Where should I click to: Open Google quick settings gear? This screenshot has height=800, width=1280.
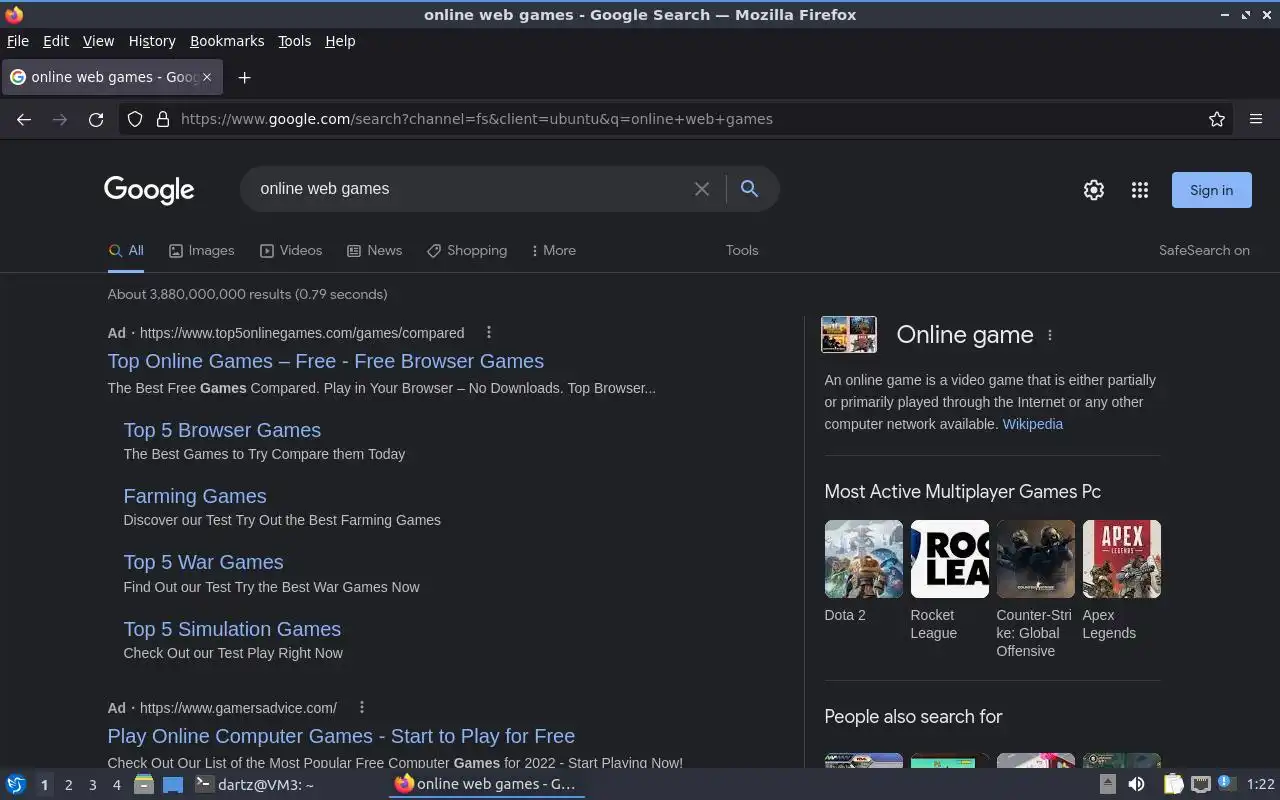coord(1094,190)
